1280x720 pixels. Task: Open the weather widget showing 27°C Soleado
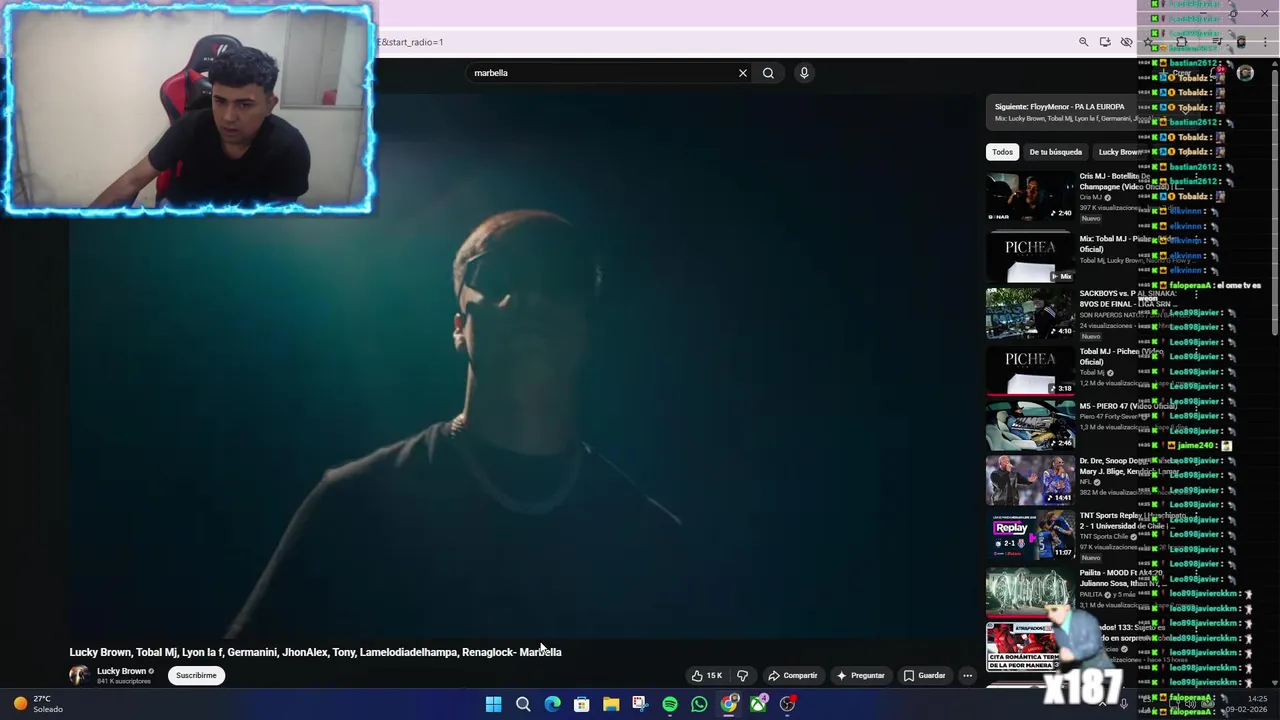click(x=38, y=704)
